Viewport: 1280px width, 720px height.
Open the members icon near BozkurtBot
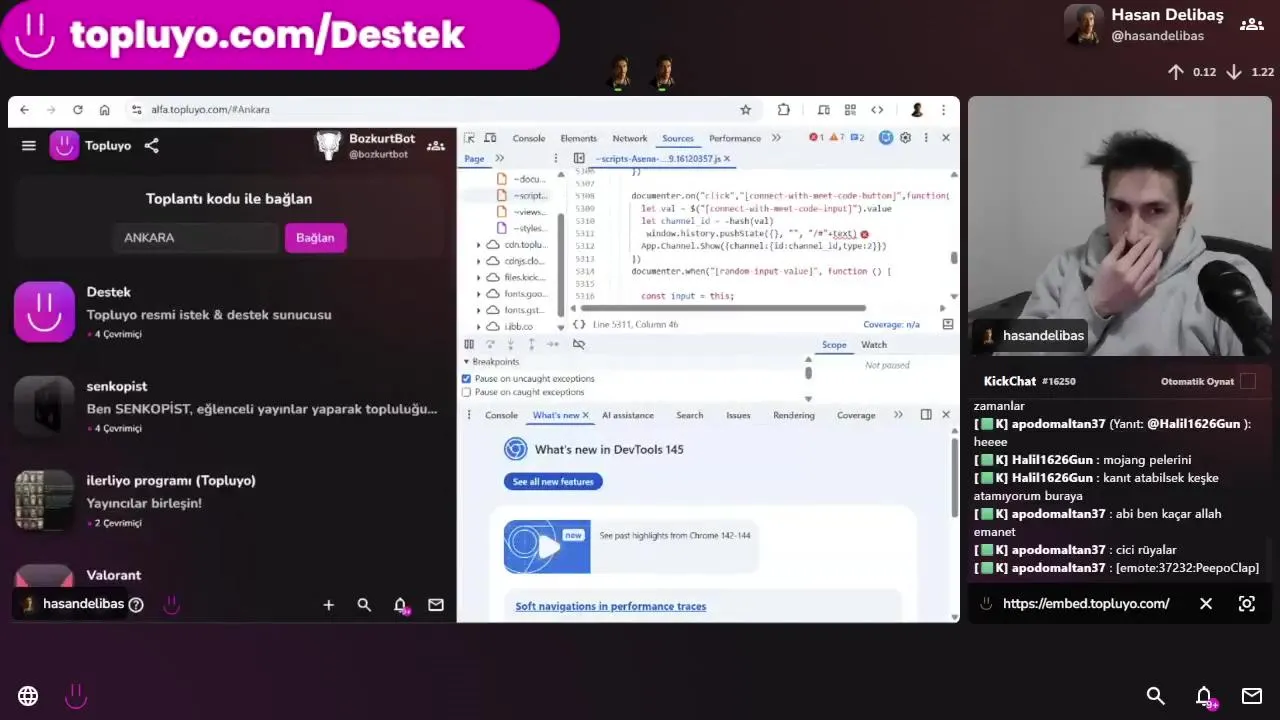436,146
